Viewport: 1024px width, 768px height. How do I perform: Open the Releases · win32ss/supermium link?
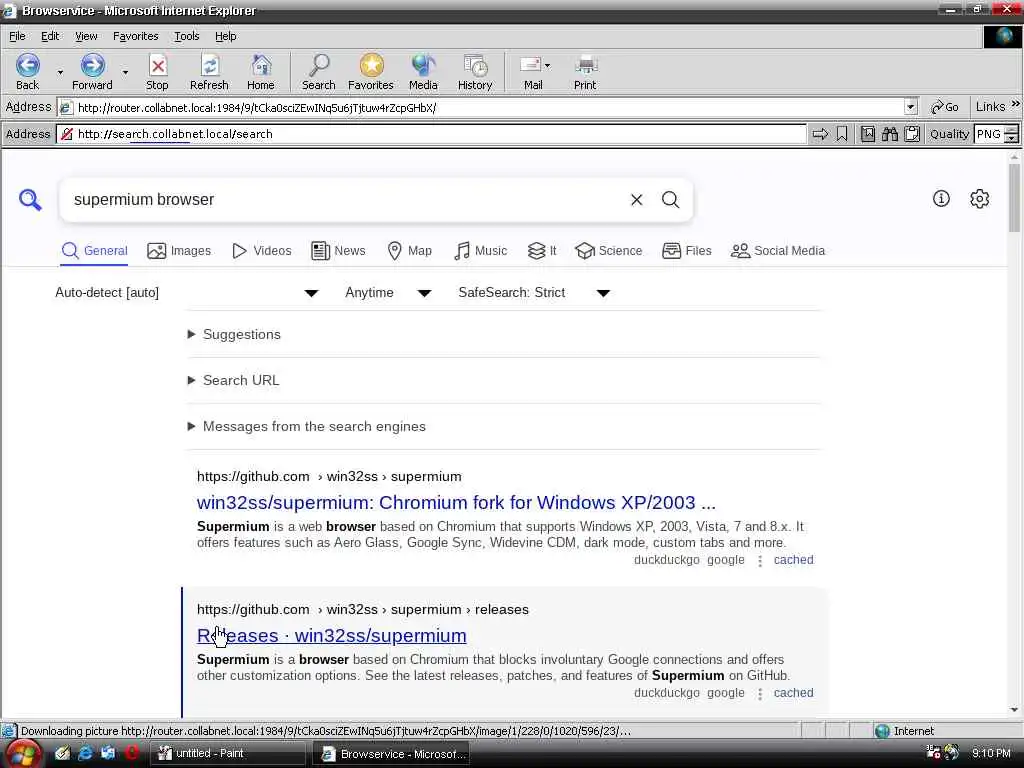(x=332, y=636)
